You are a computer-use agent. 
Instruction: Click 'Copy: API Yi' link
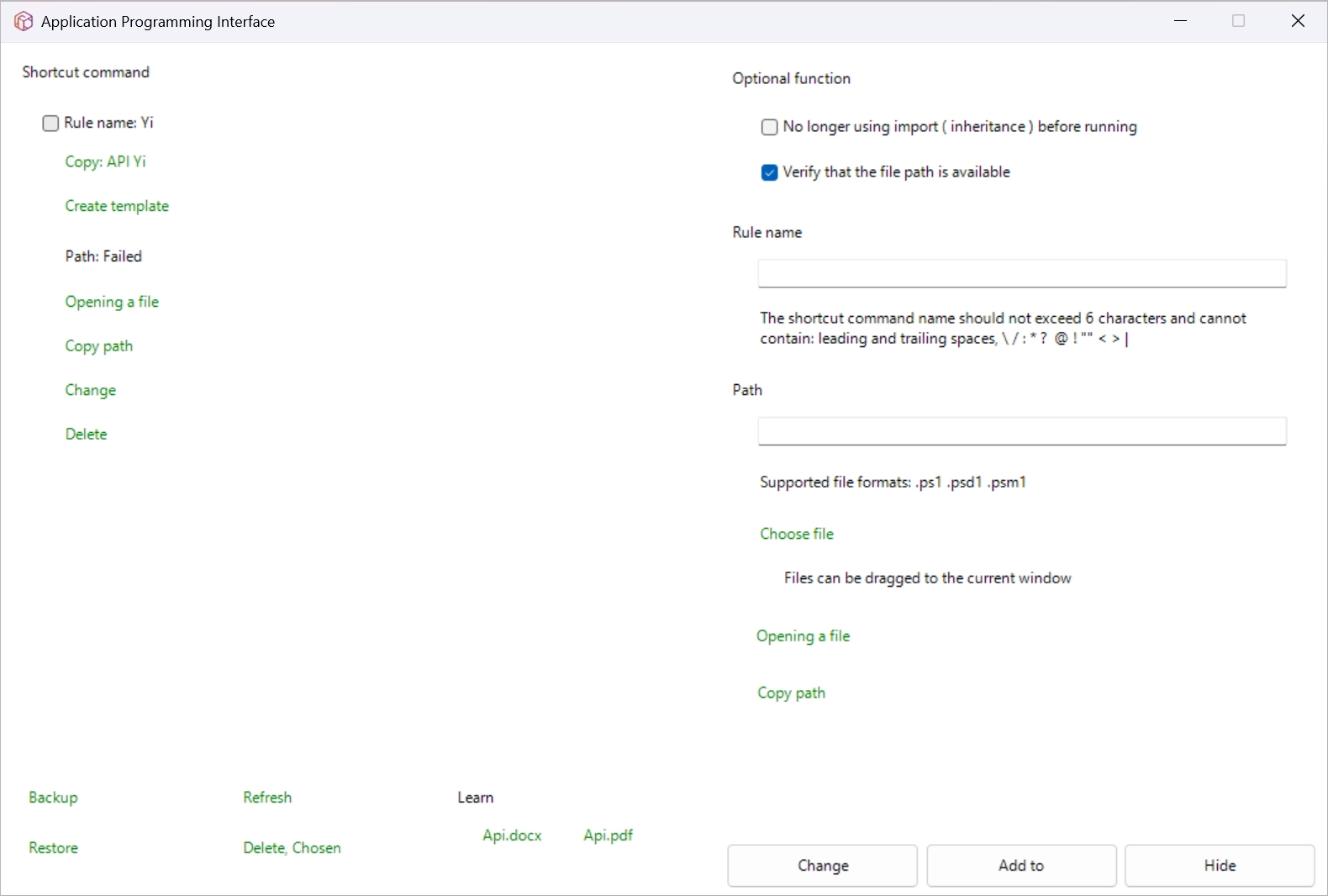click(x=106, y=161)
